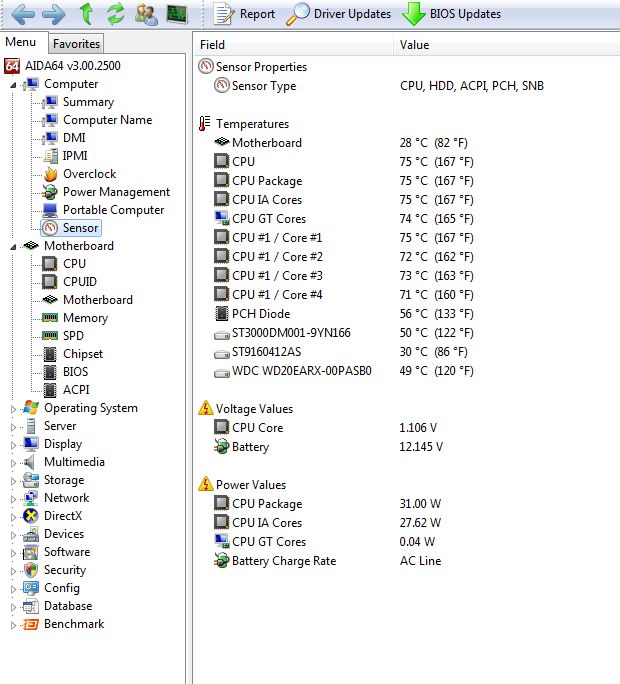
Task: Click the Database category icon
Action: (x=31, y=606)
